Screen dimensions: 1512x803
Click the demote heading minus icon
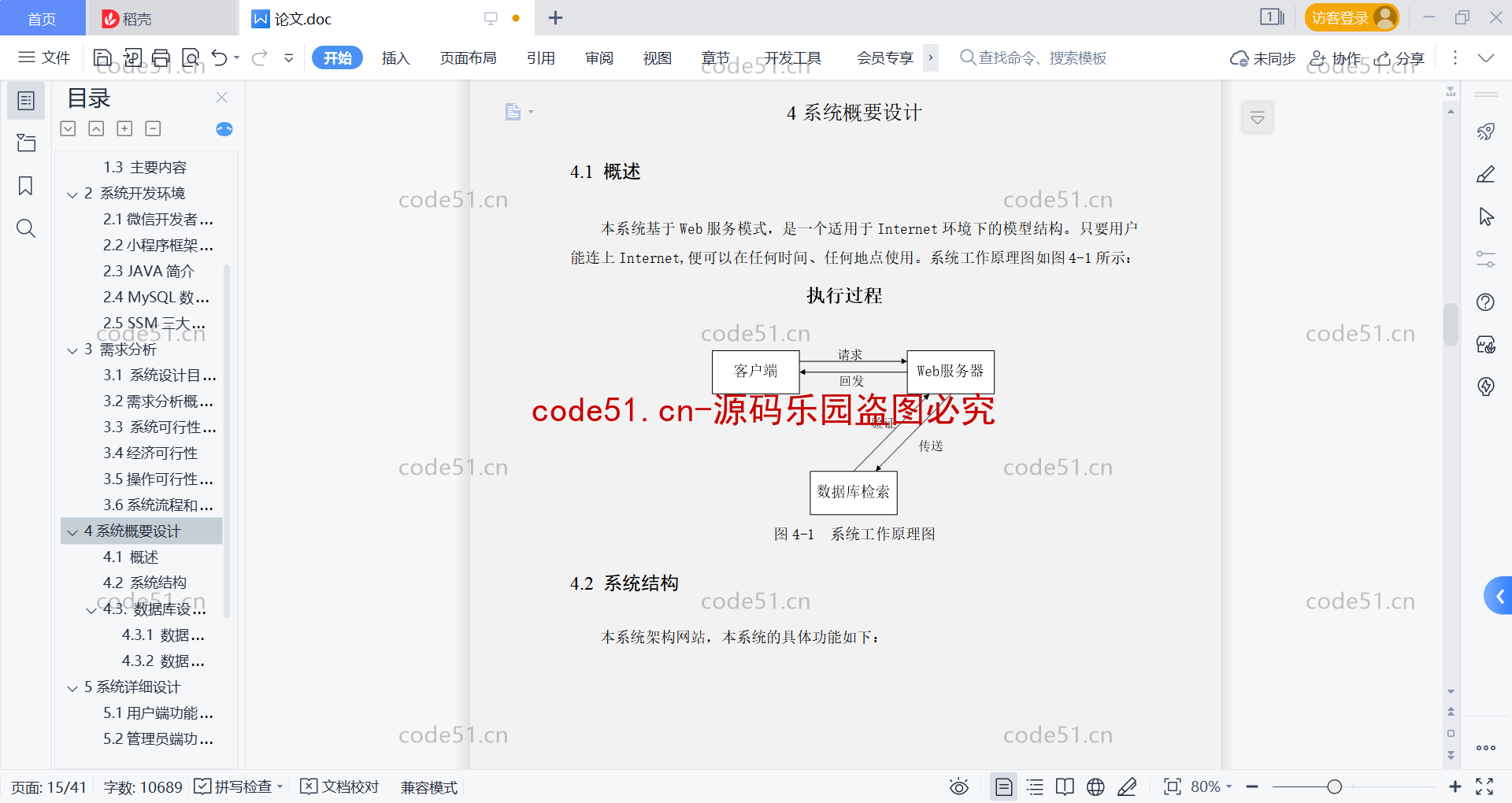pos(154,128)
